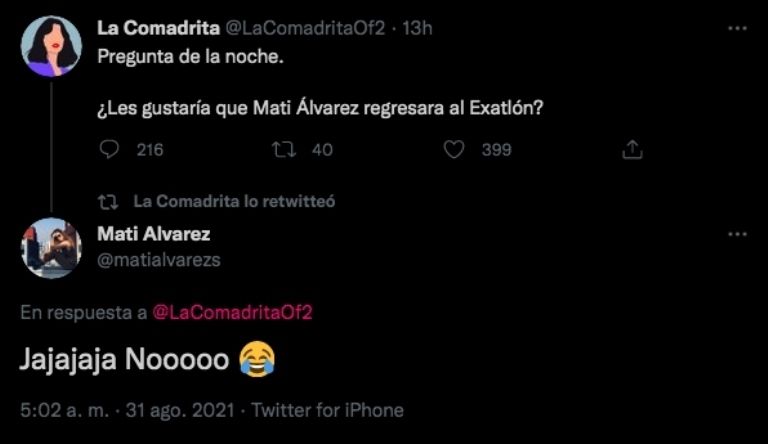This screenshot has height=444, width=768.
Task: Click the 'La Comadrita lo retwitteó' label
Action: coord(233,201)
